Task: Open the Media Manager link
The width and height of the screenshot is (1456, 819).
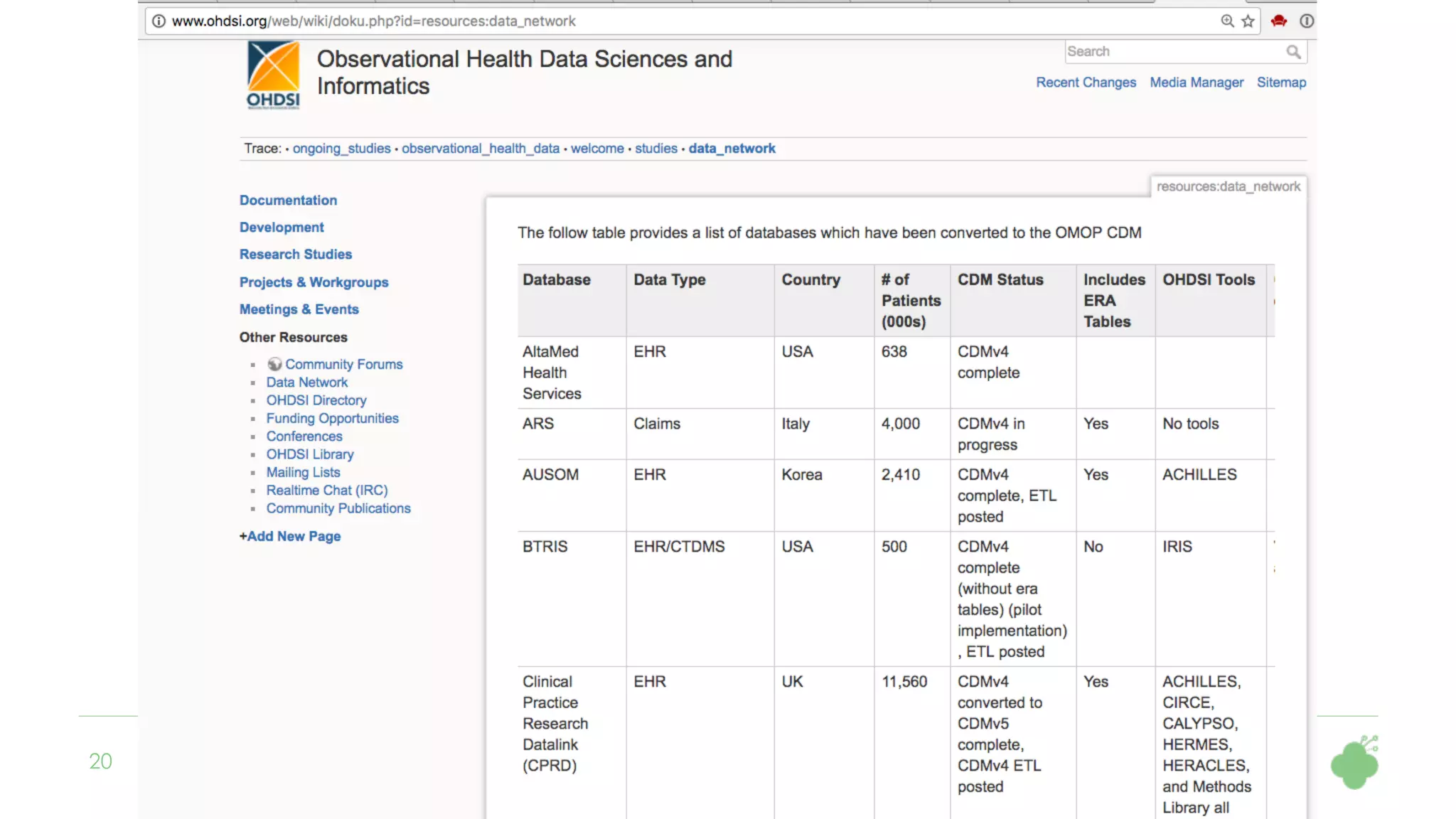Action: coord(1197,82)
